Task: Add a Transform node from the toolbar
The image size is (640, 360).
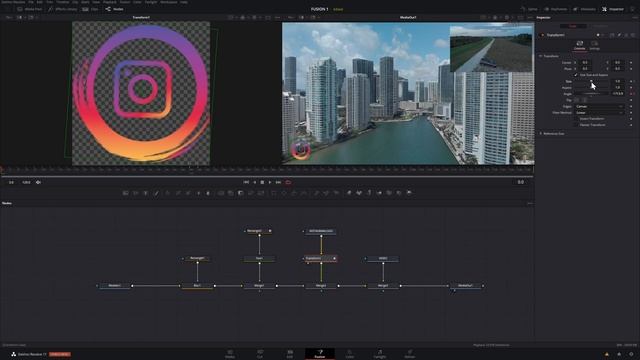Action: 261,193
